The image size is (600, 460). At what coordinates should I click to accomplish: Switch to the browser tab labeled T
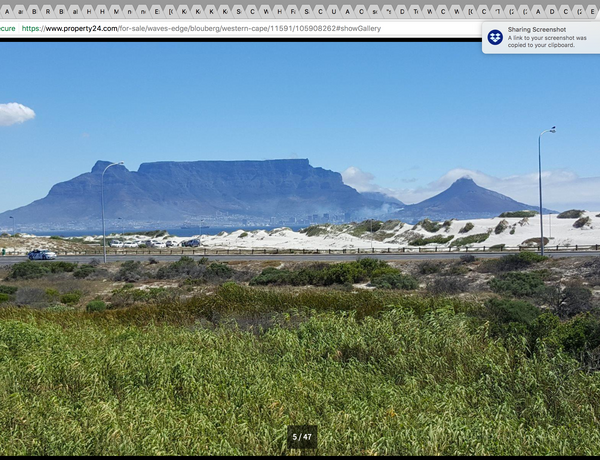point(415,10)
